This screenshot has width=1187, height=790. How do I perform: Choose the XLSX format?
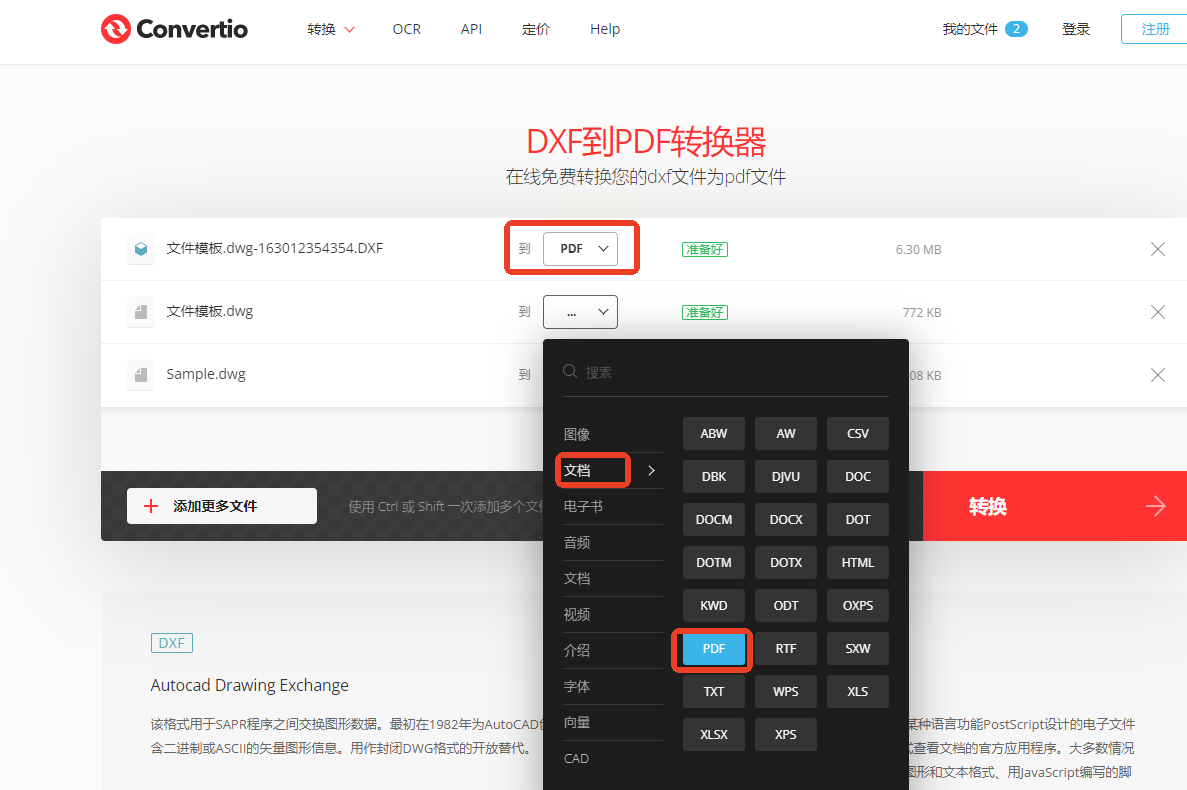[714, 735]
